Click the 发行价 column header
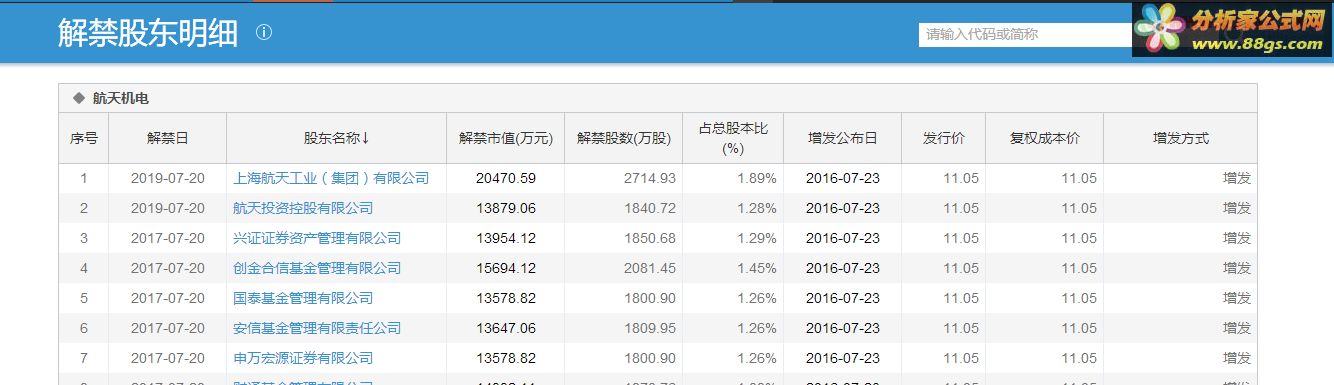This screenshot has width=1334, height=385. pyautogui.click(x=943, y=138)
